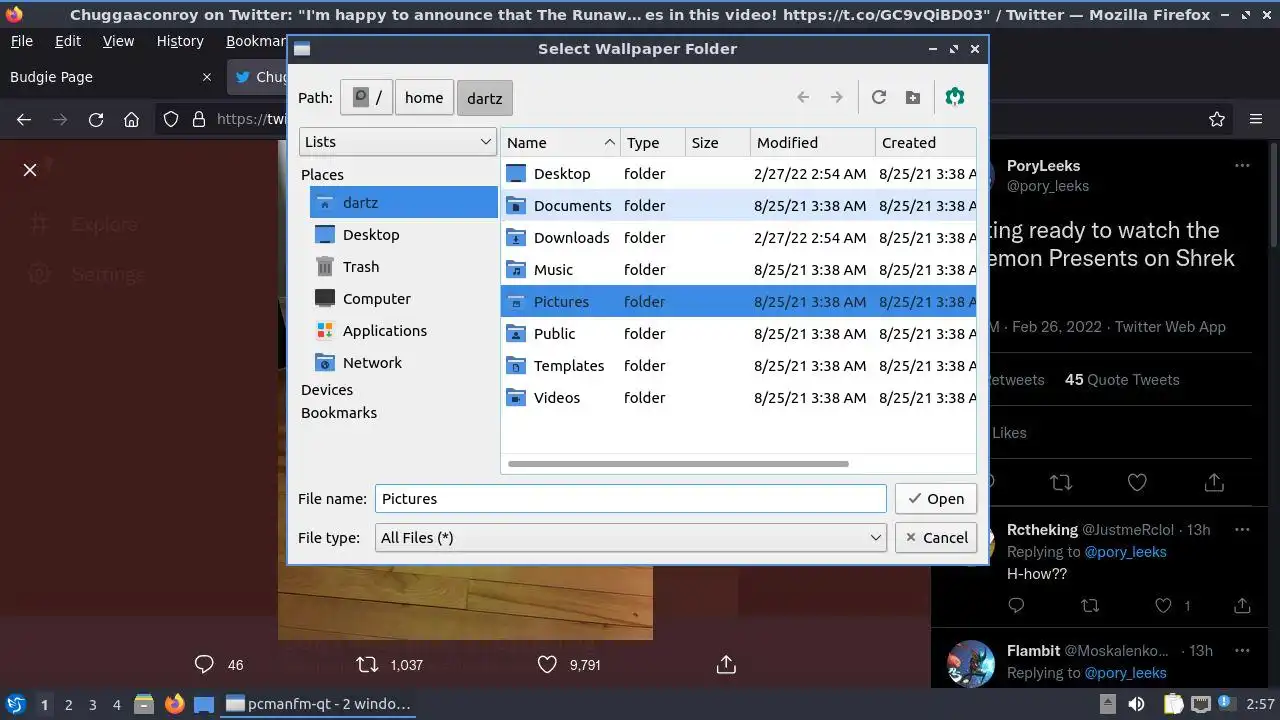Click the Cancel button in the dialog
1280x720 pixels.
pos(936,537)
